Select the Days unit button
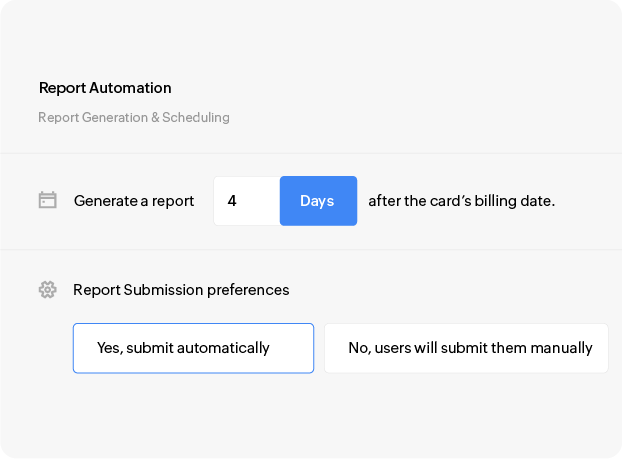The image size is (622, 459). point(317,201)
